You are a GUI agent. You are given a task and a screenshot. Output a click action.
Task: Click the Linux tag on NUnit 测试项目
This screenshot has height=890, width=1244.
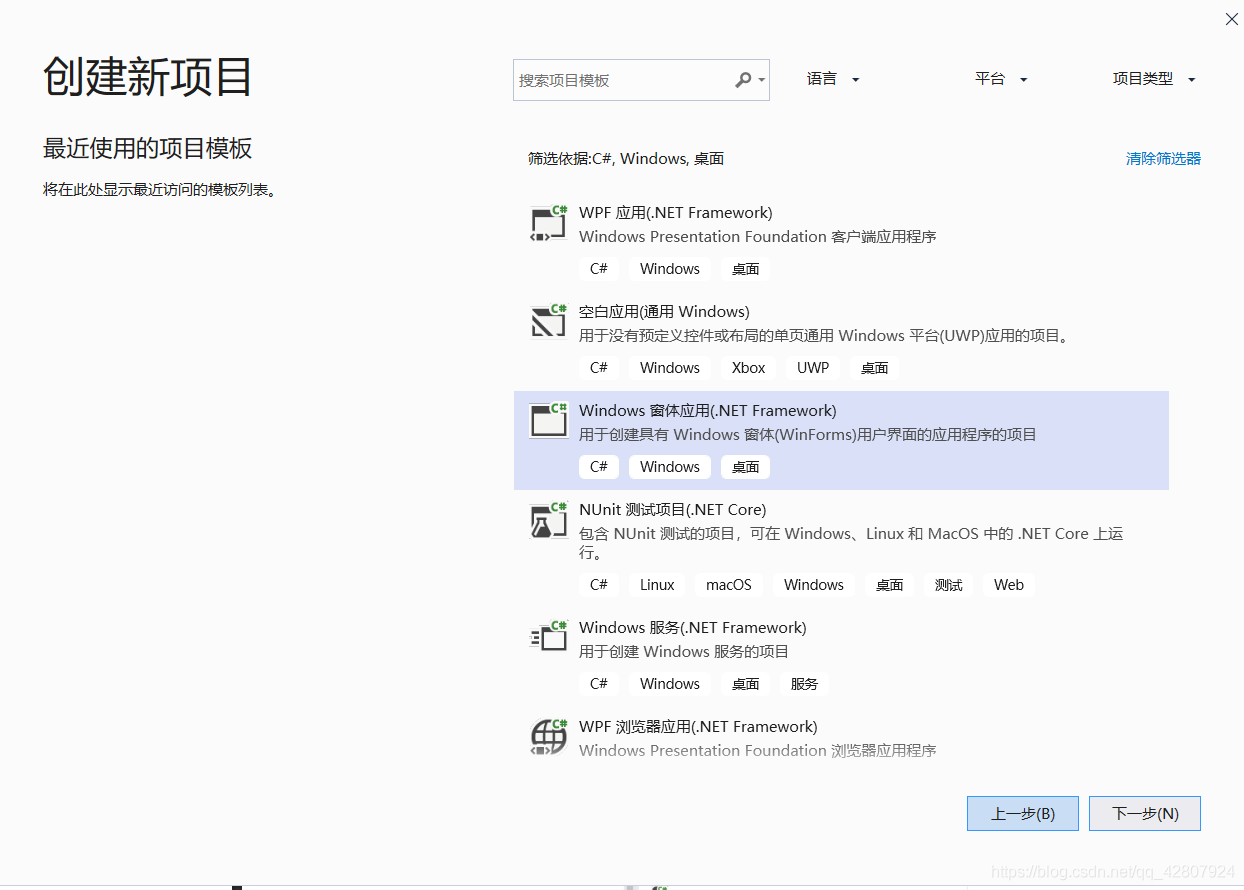[x=657, y=585]
